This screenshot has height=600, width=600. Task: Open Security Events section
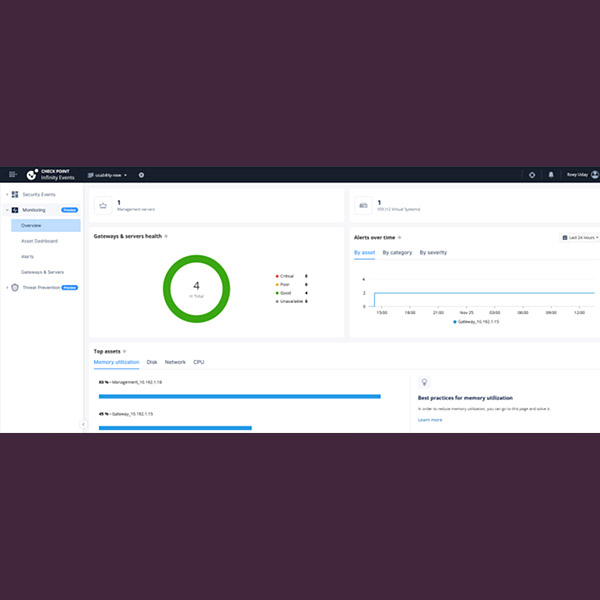[39, 194]
